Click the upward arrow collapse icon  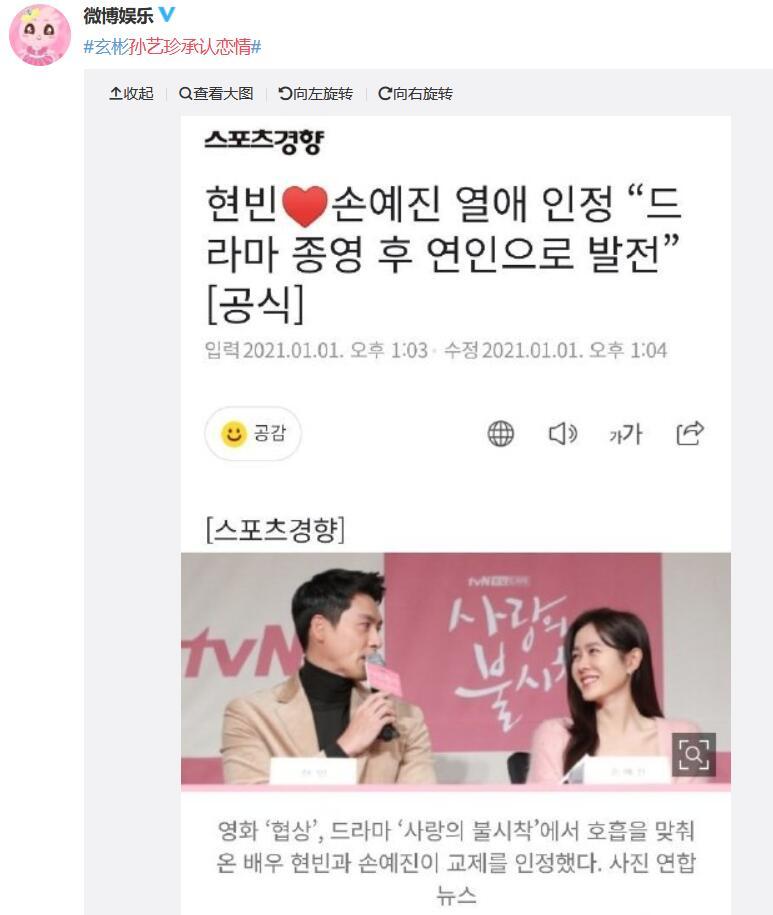(x=116, y=93)
